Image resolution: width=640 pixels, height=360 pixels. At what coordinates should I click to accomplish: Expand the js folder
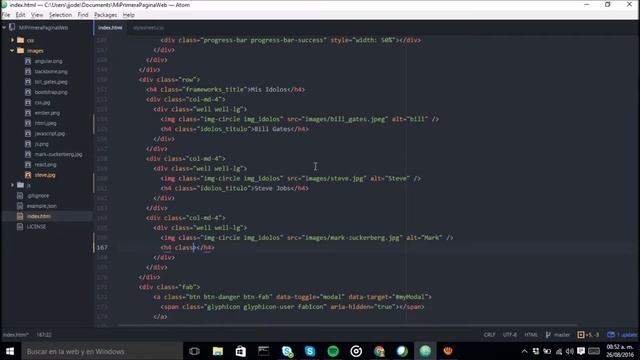click(13, 185)
